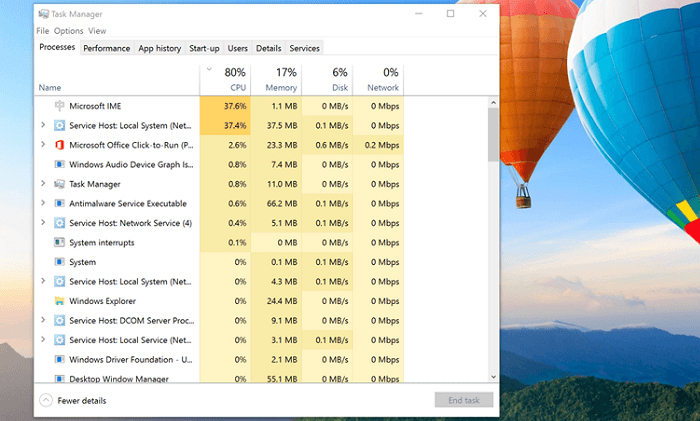The image size is (700, 421).
Task: Switch to the Details tab
Action: (268, 48)
